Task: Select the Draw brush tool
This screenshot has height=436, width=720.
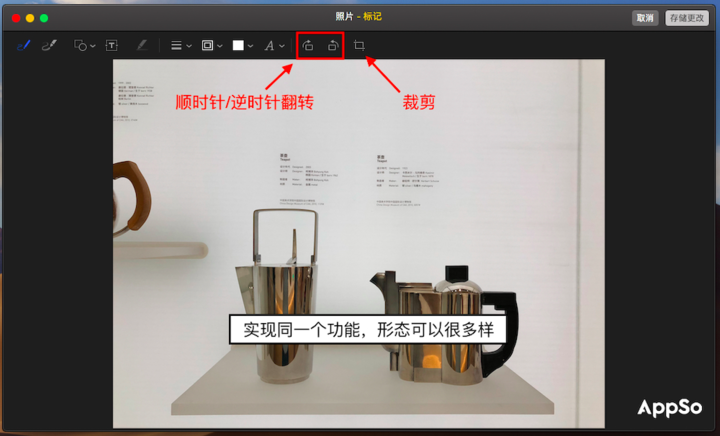Action: (48, 45)
